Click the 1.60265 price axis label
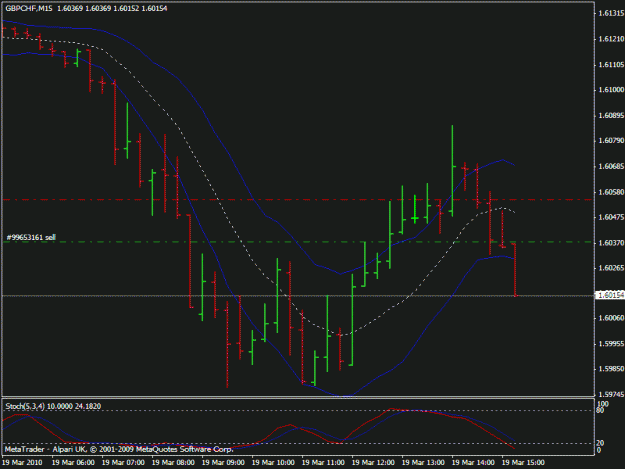The width and height of the screenshot is (625, 469). point(611,268)
